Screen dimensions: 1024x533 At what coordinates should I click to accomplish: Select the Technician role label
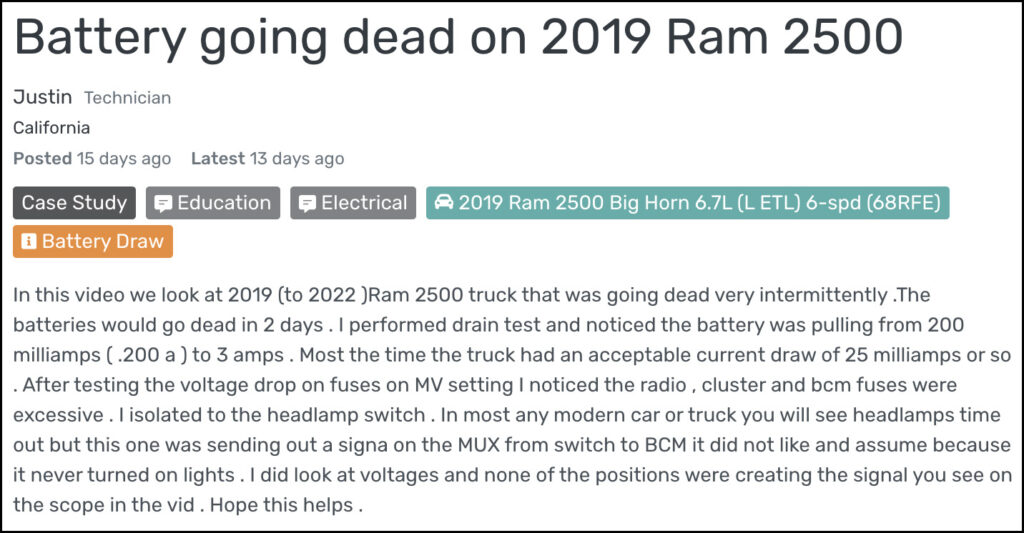(127, 98)
